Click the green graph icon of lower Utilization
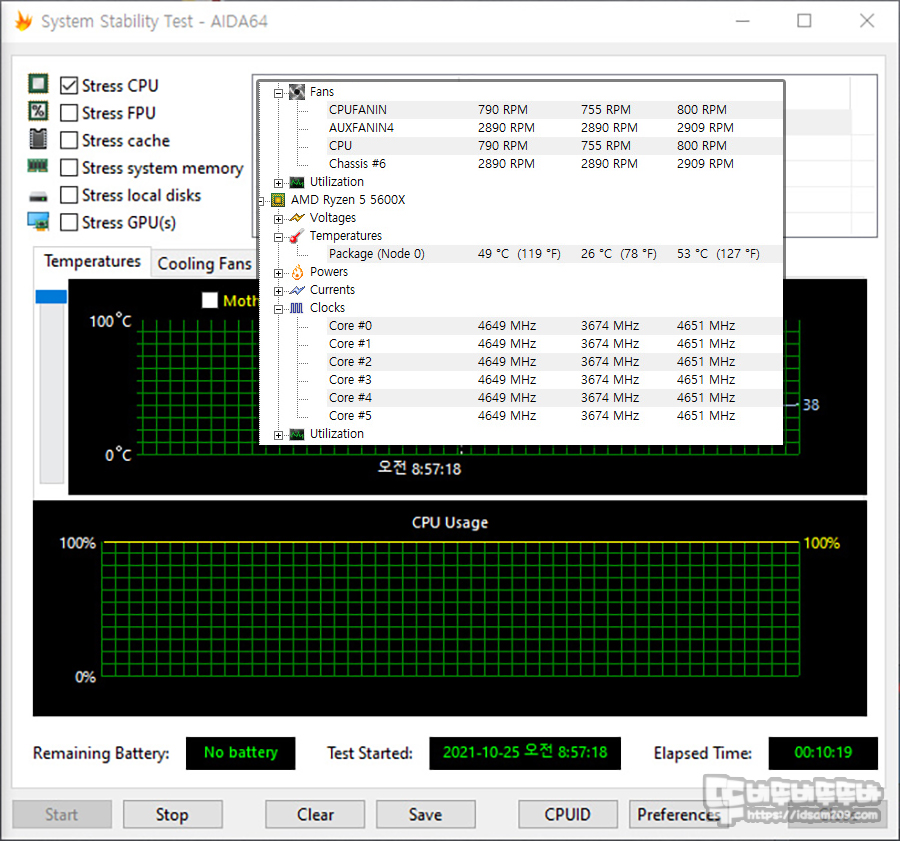The image size is (900, 841). click(297, 435)
